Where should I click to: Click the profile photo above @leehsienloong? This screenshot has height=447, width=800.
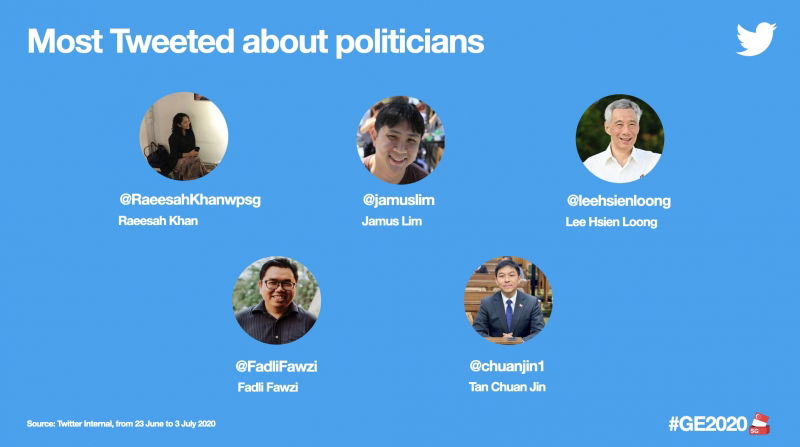point(620,139)
